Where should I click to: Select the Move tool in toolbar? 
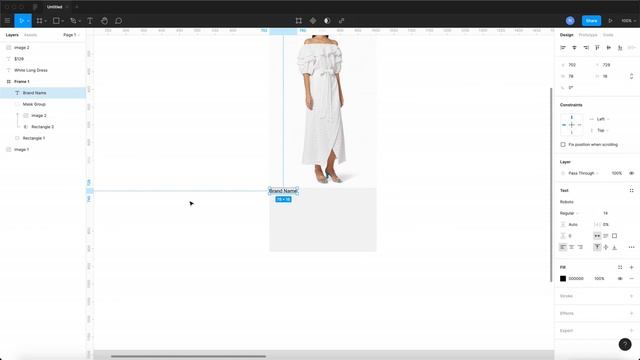click(x=21, y=21)
